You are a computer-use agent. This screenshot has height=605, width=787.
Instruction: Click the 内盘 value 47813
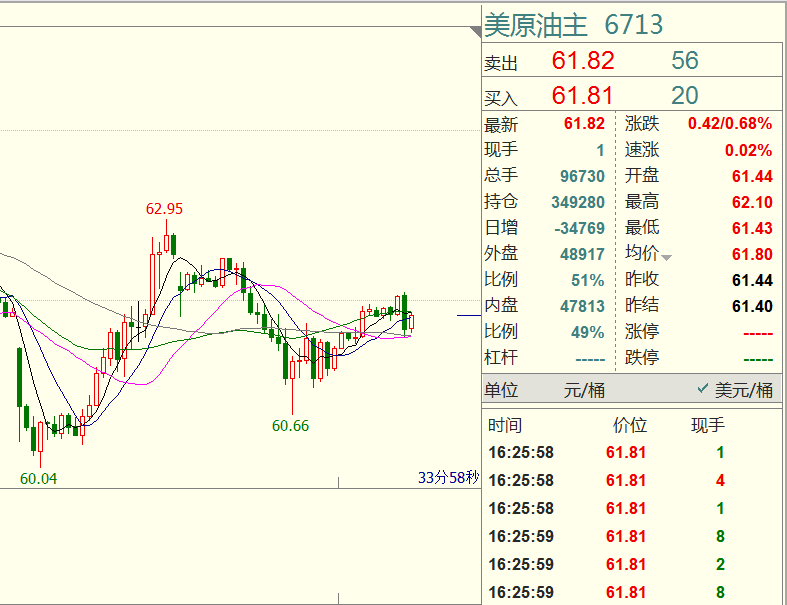[x=582, y=306]
